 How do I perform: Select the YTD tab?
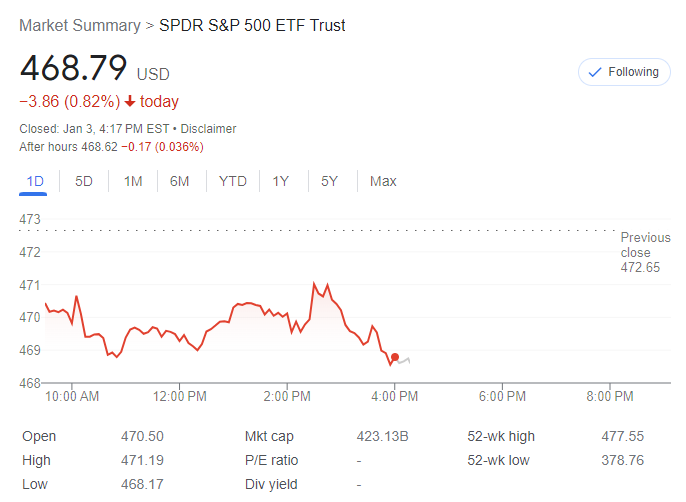tap(233, 181)
